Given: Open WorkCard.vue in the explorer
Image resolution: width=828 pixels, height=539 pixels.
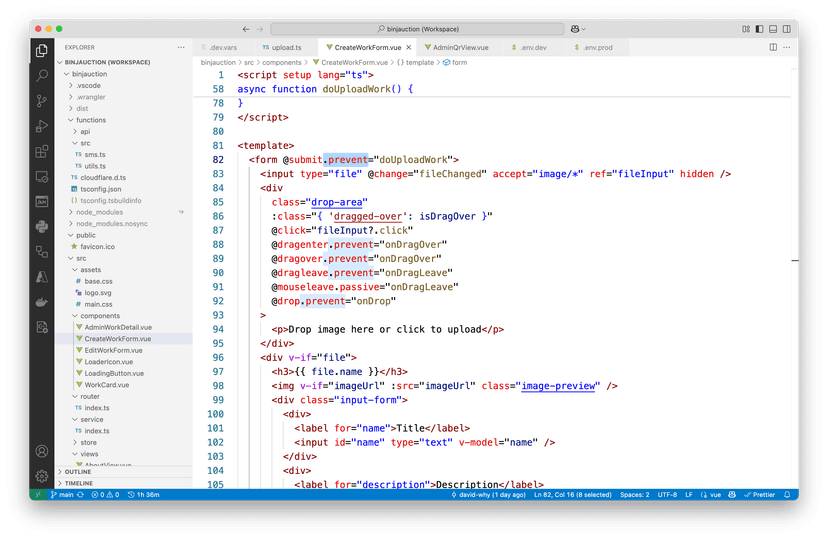Looking at the screenshot, I should coord(106,384).
